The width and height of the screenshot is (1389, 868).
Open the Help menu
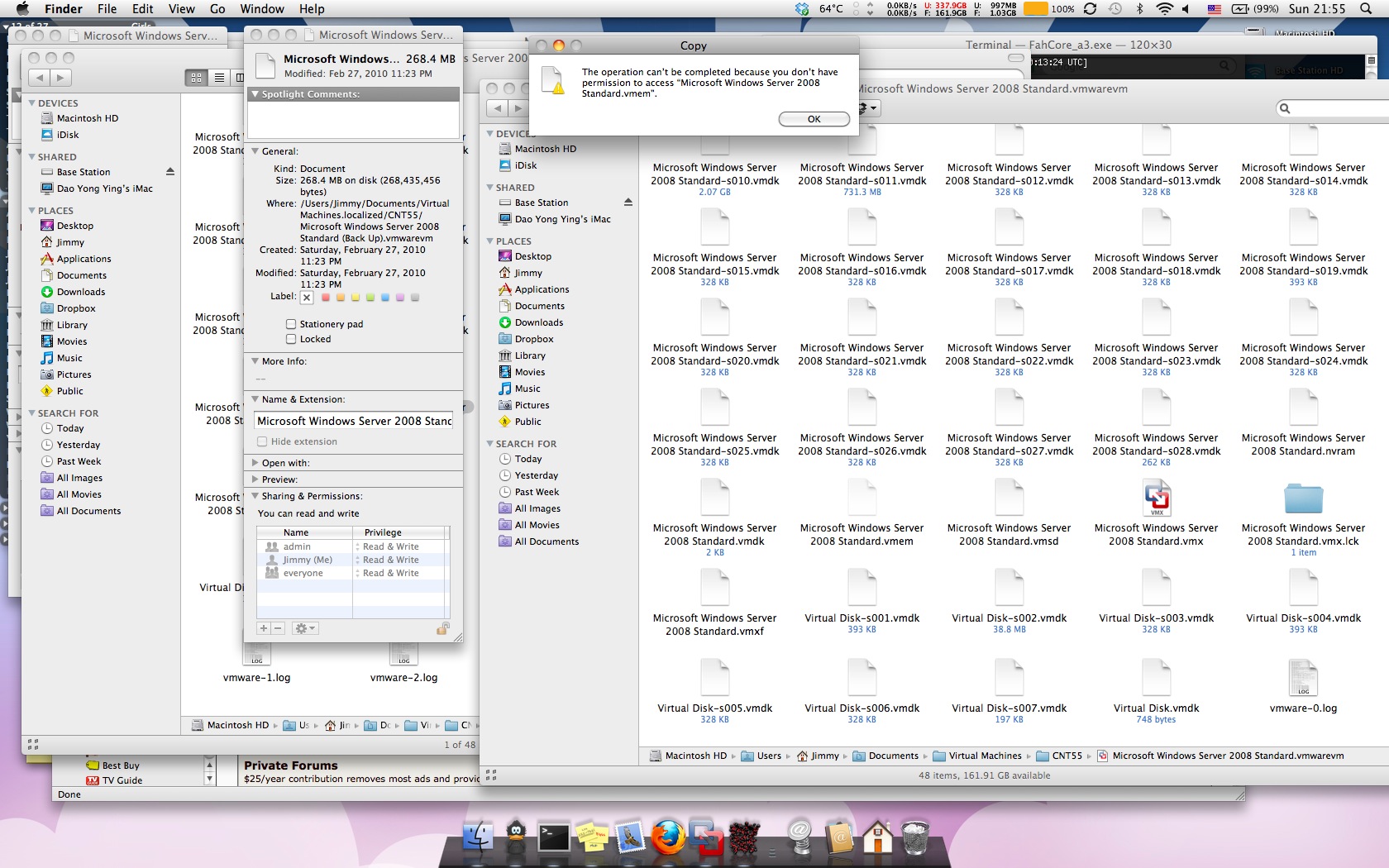coord(312,9)
